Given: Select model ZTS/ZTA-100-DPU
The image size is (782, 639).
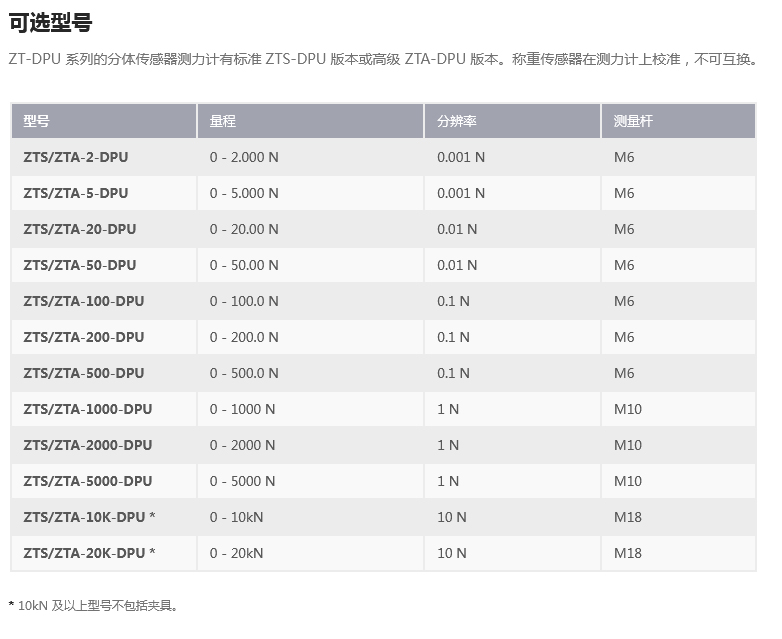Looking at the screenshot, I should tap(84, 301).
